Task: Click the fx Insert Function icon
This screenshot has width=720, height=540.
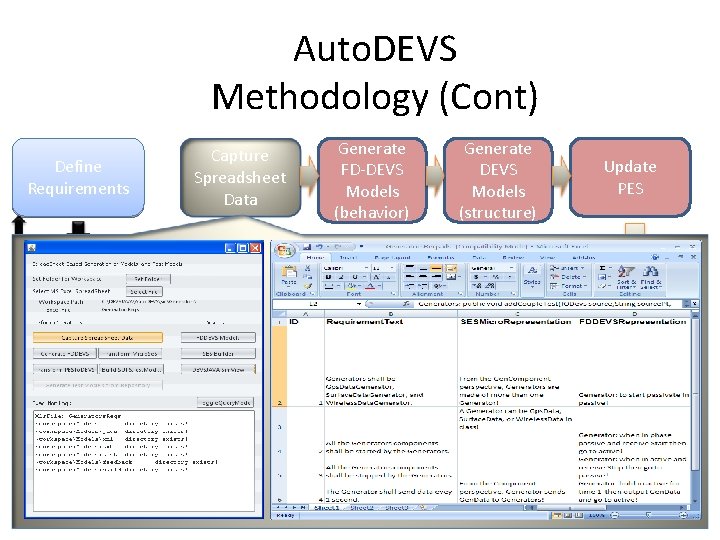Action: click(406, 304)
